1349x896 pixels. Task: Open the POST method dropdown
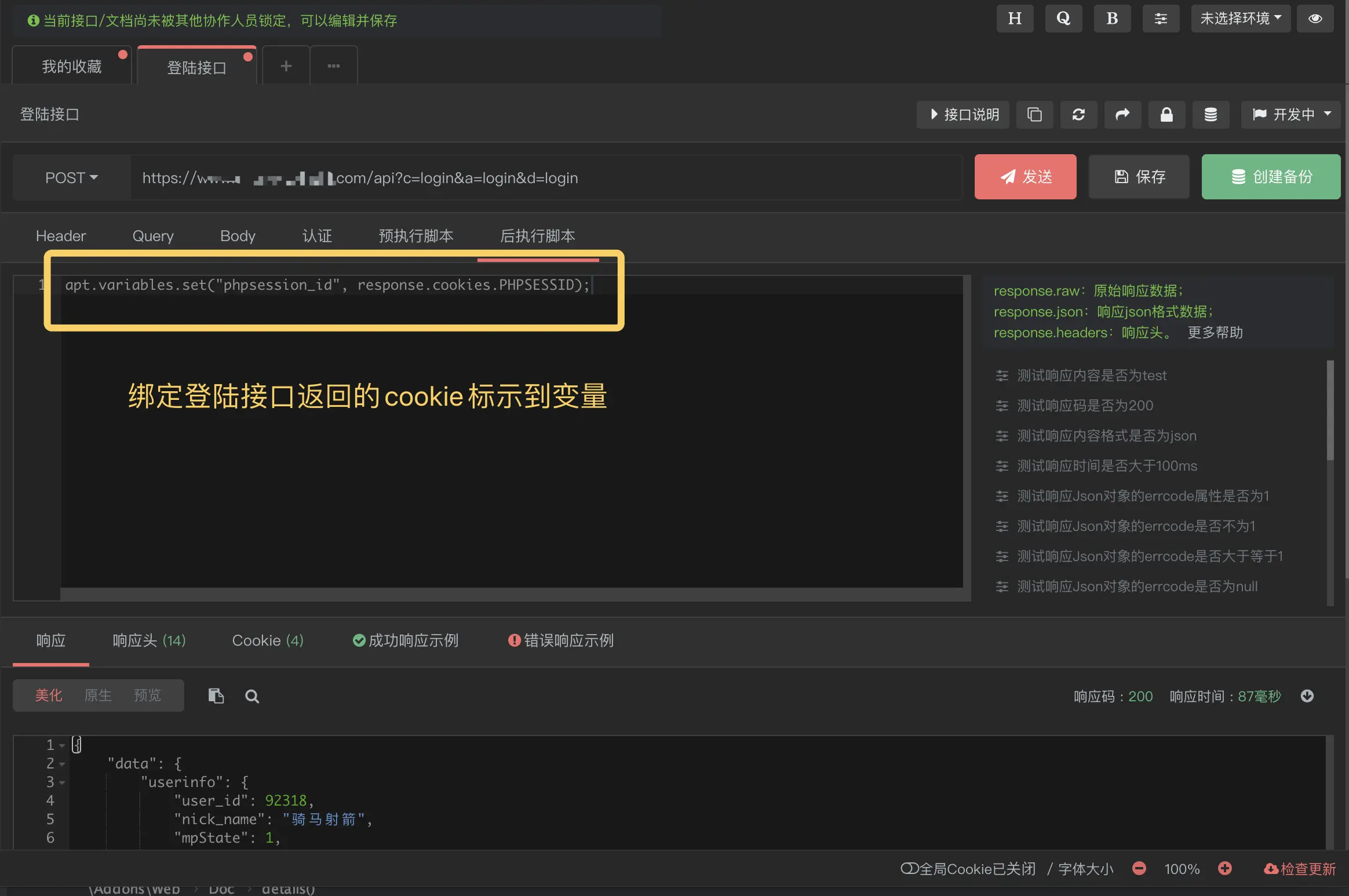point(71,177)
